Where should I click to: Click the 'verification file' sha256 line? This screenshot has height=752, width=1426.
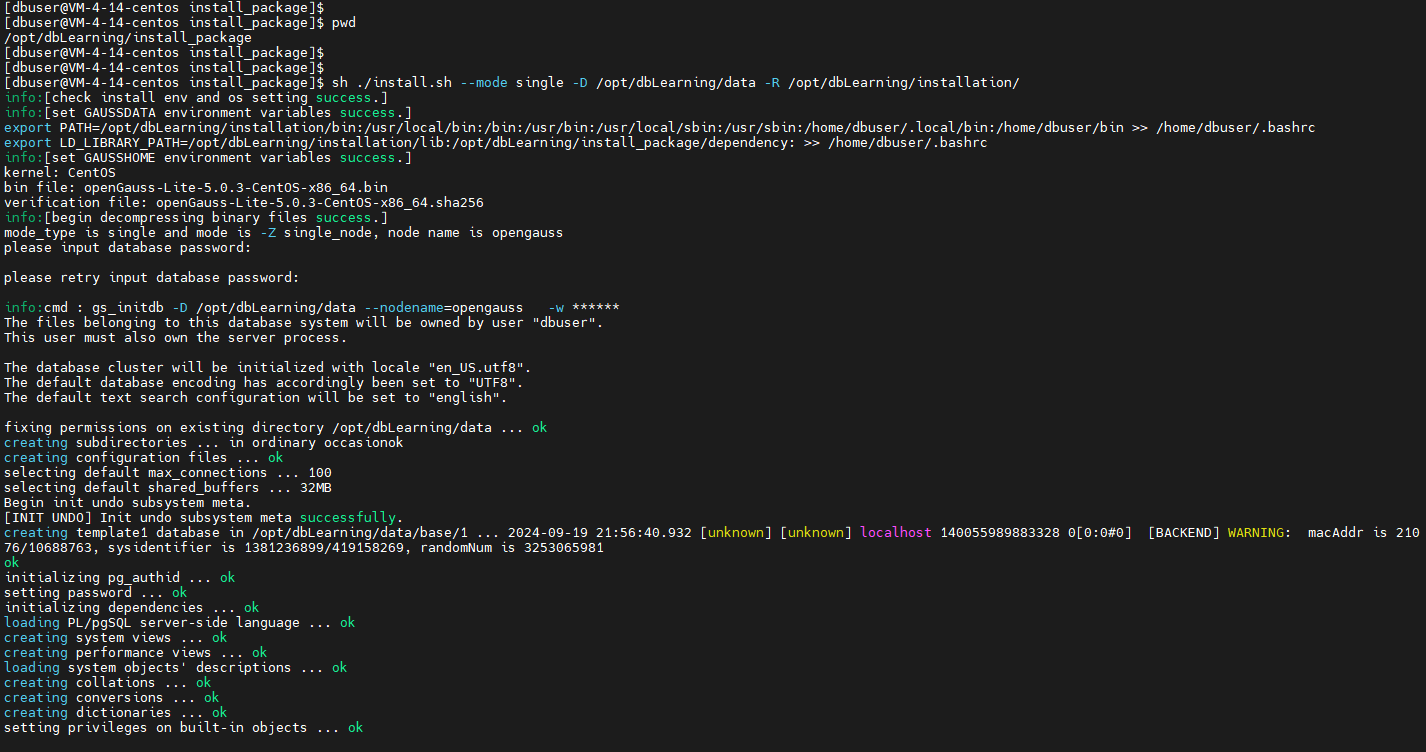coord(244,202)
